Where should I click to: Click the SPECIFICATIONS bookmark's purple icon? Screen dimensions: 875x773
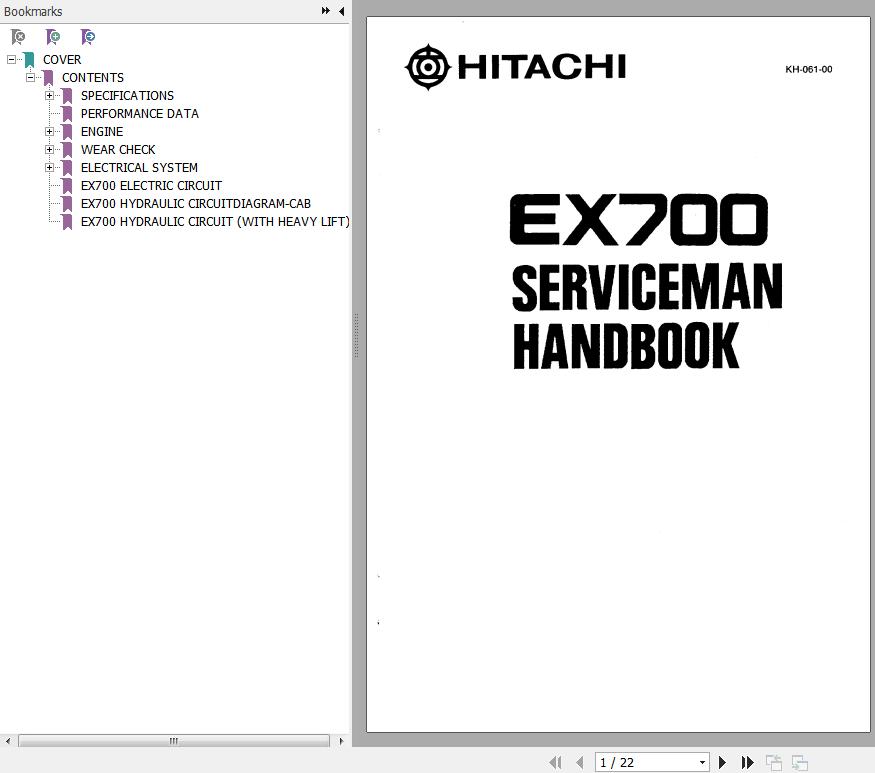68,96
